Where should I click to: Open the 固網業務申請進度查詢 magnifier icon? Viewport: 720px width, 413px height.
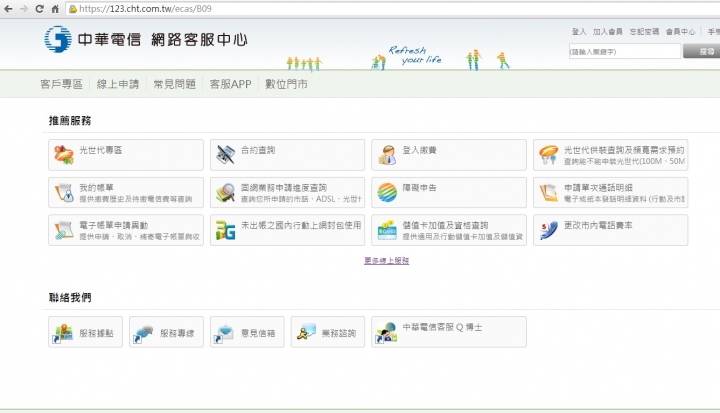(225, 192)
